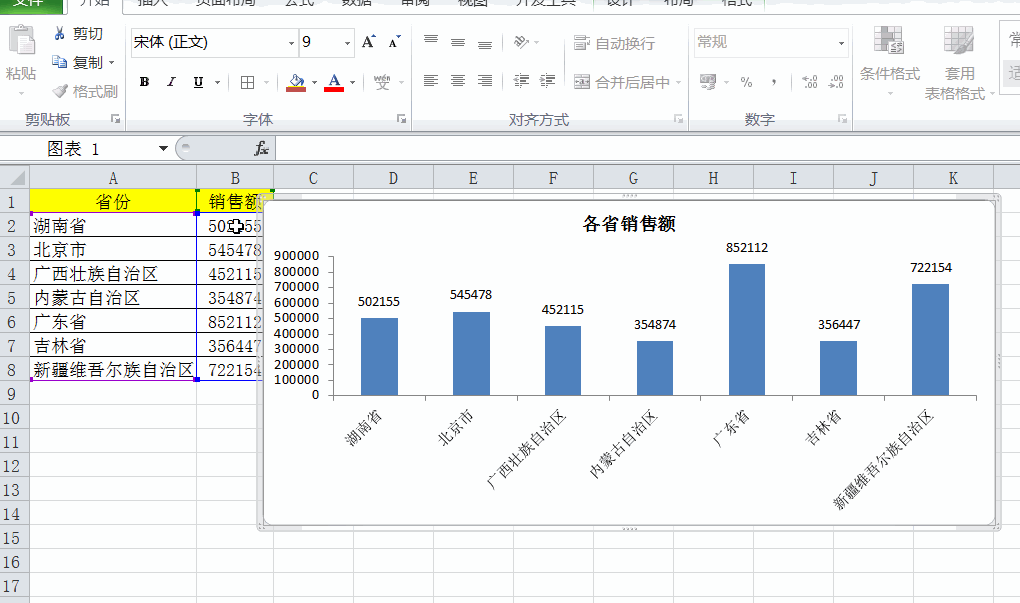Open the font color dropdown arrow
Image resolution: width=1020 pixels, height=603 pixels.
pos(353,83)
